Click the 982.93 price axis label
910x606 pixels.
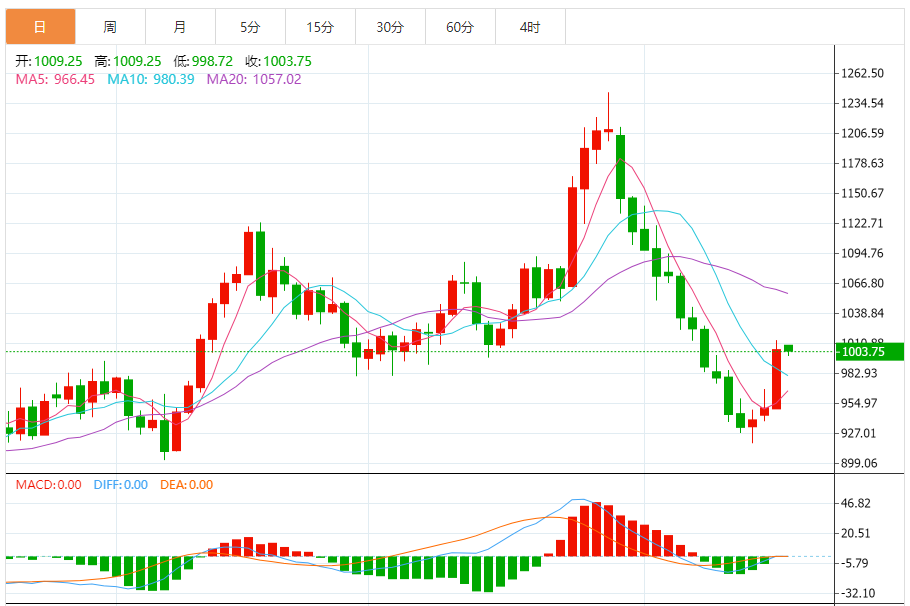860,373
